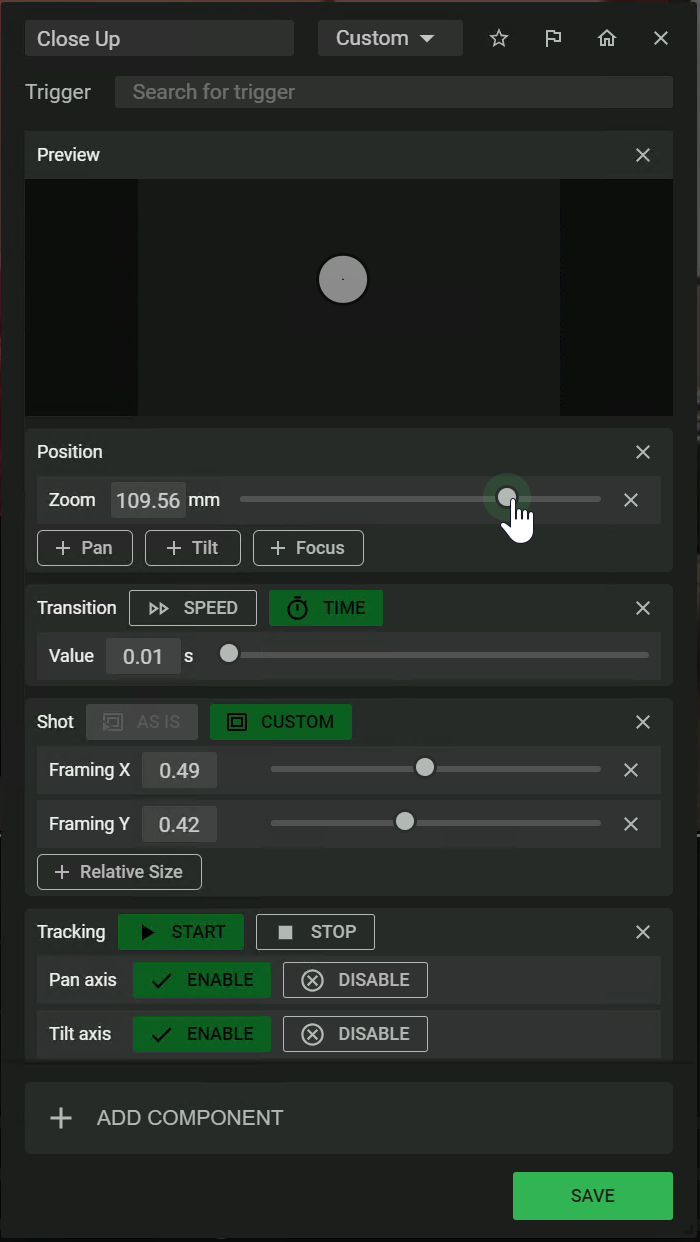This screenshot has width=700, height=1242.
Task: Click the flag icon in header
Action: point(553,38)
